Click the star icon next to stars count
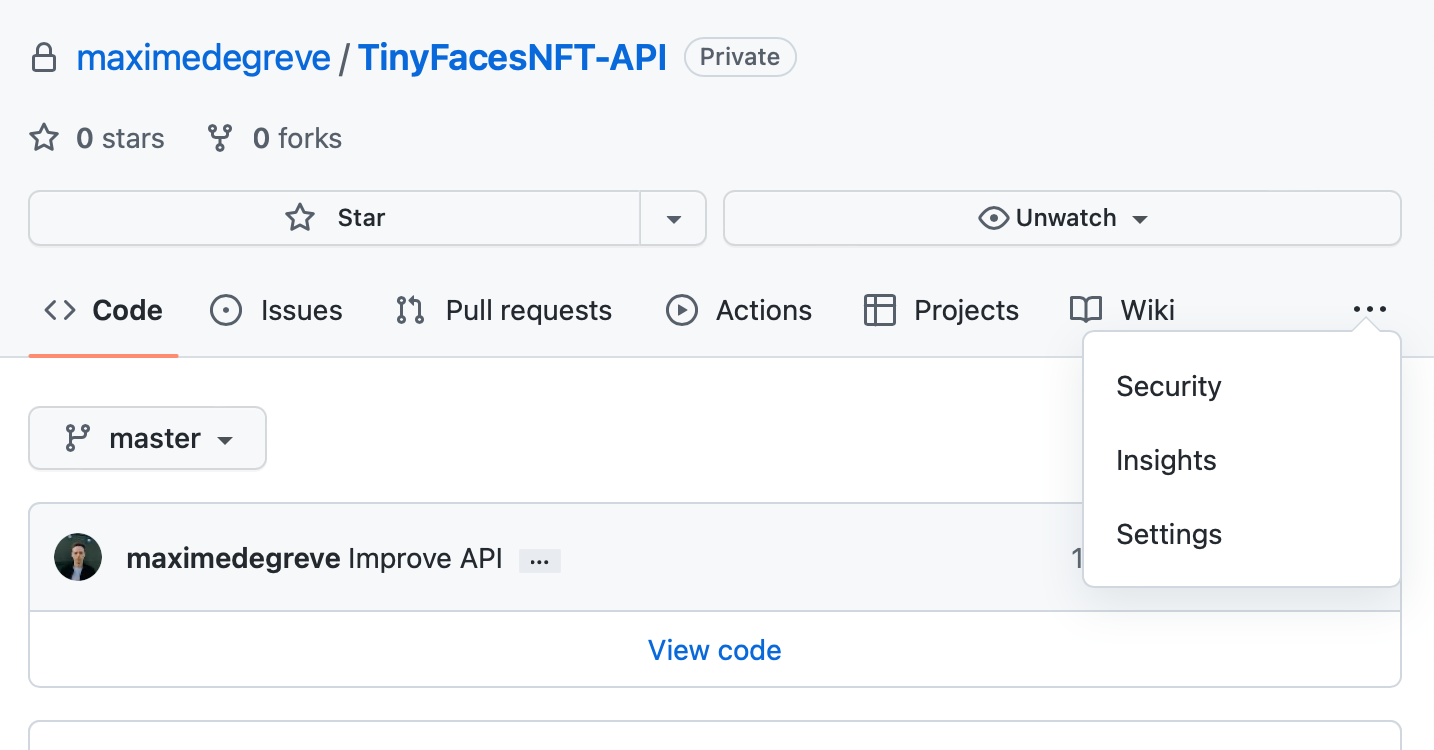1434x750 pixels. coord(44,138)
